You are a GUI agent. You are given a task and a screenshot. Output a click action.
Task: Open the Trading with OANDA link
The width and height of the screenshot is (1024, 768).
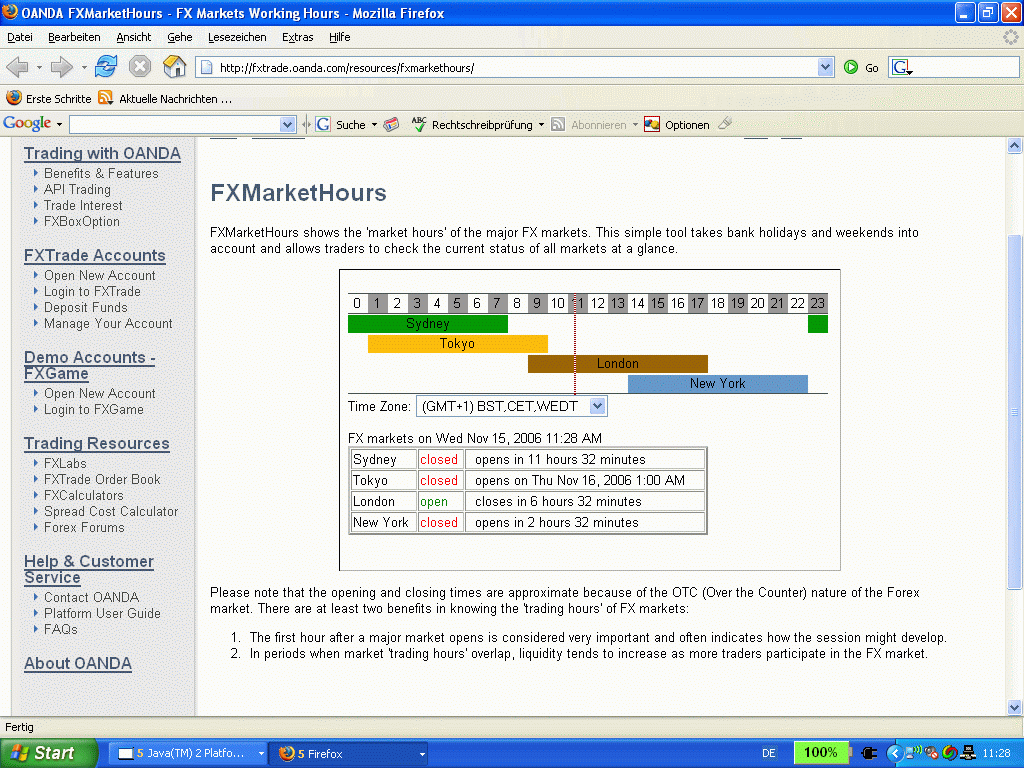pos(103,153)
